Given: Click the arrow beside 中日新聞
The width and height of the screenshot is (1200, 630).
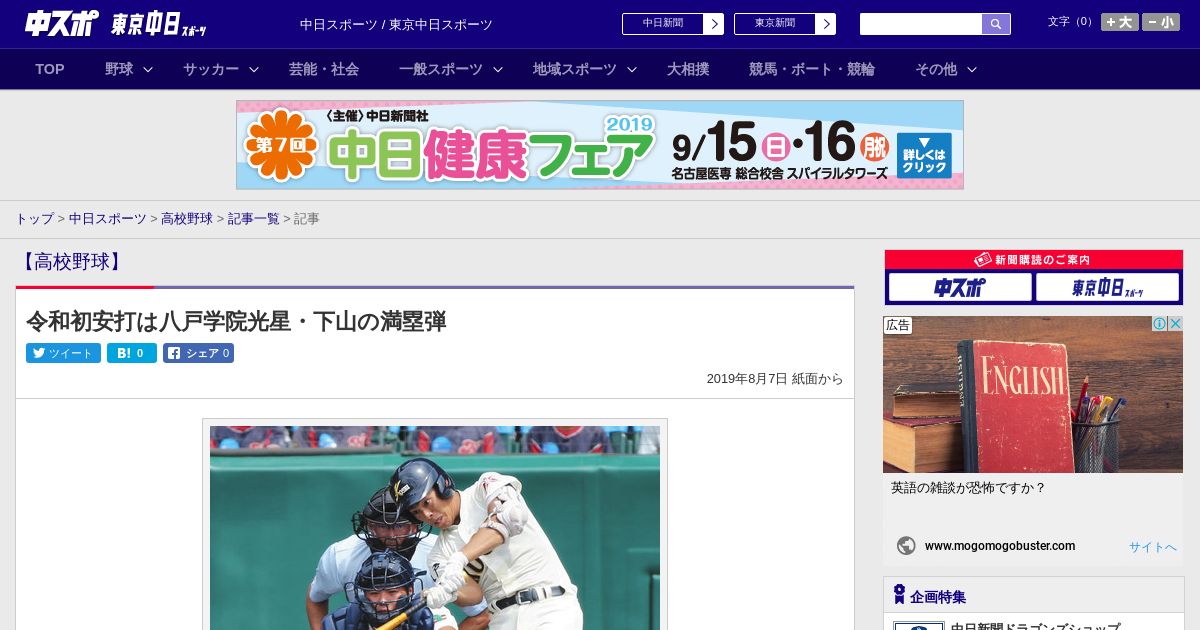Looking at the screenshot, I should (x=714, y=24).
